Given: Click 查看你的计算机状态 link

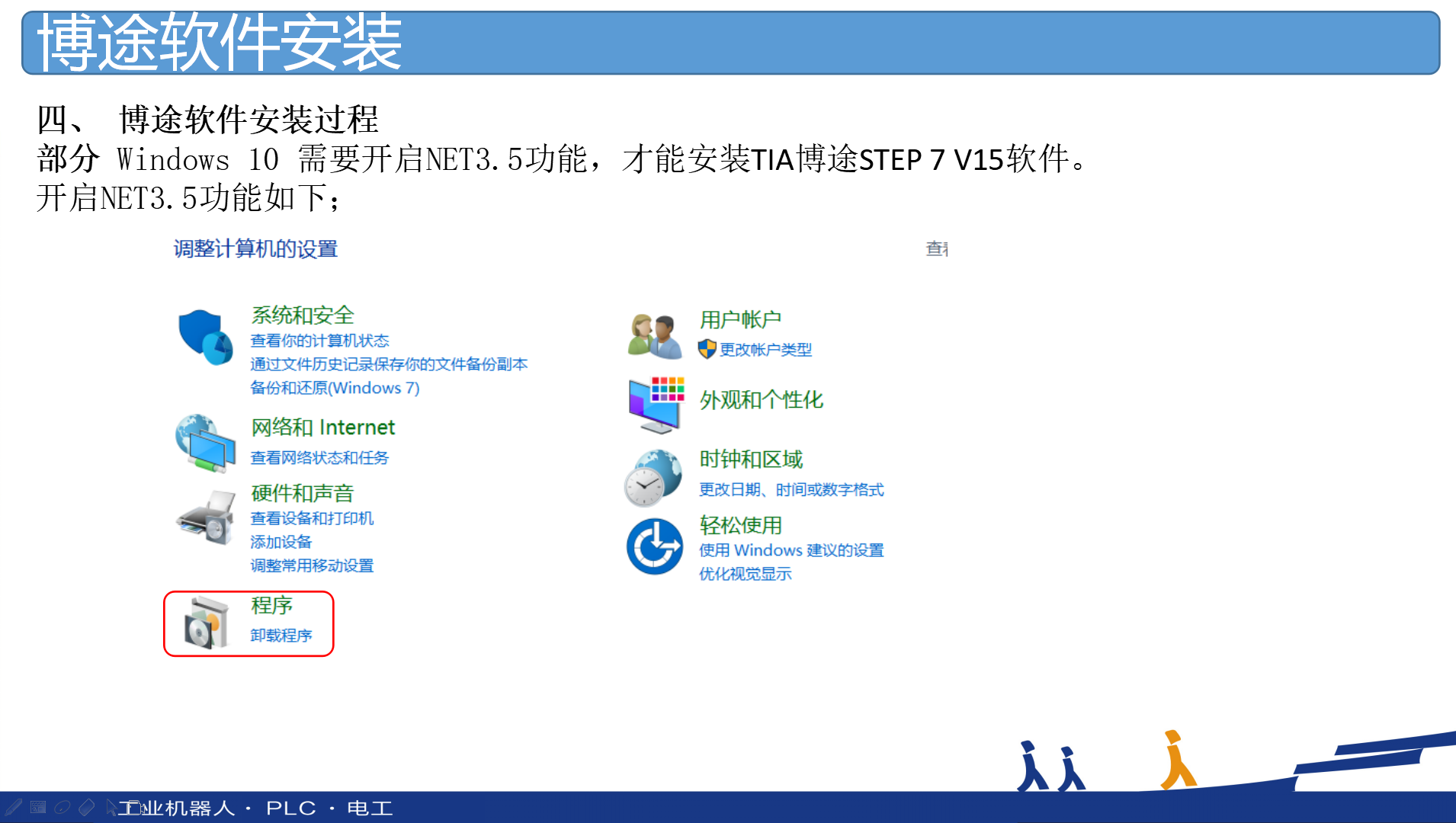Looking at the screenshot, I should (319, 341).
